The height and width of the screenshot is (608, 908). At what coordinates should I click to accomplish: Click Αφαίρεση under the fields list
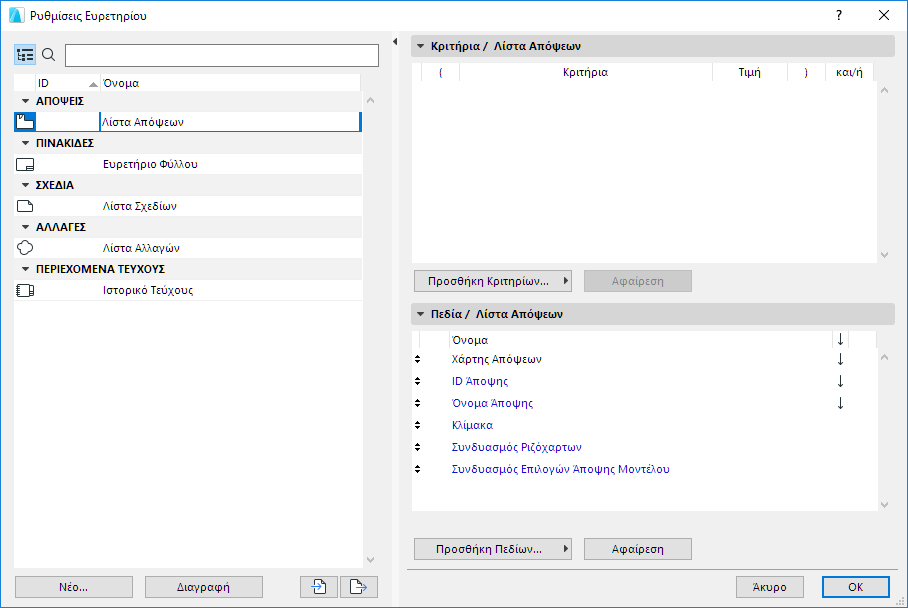[x=638, y=550]
